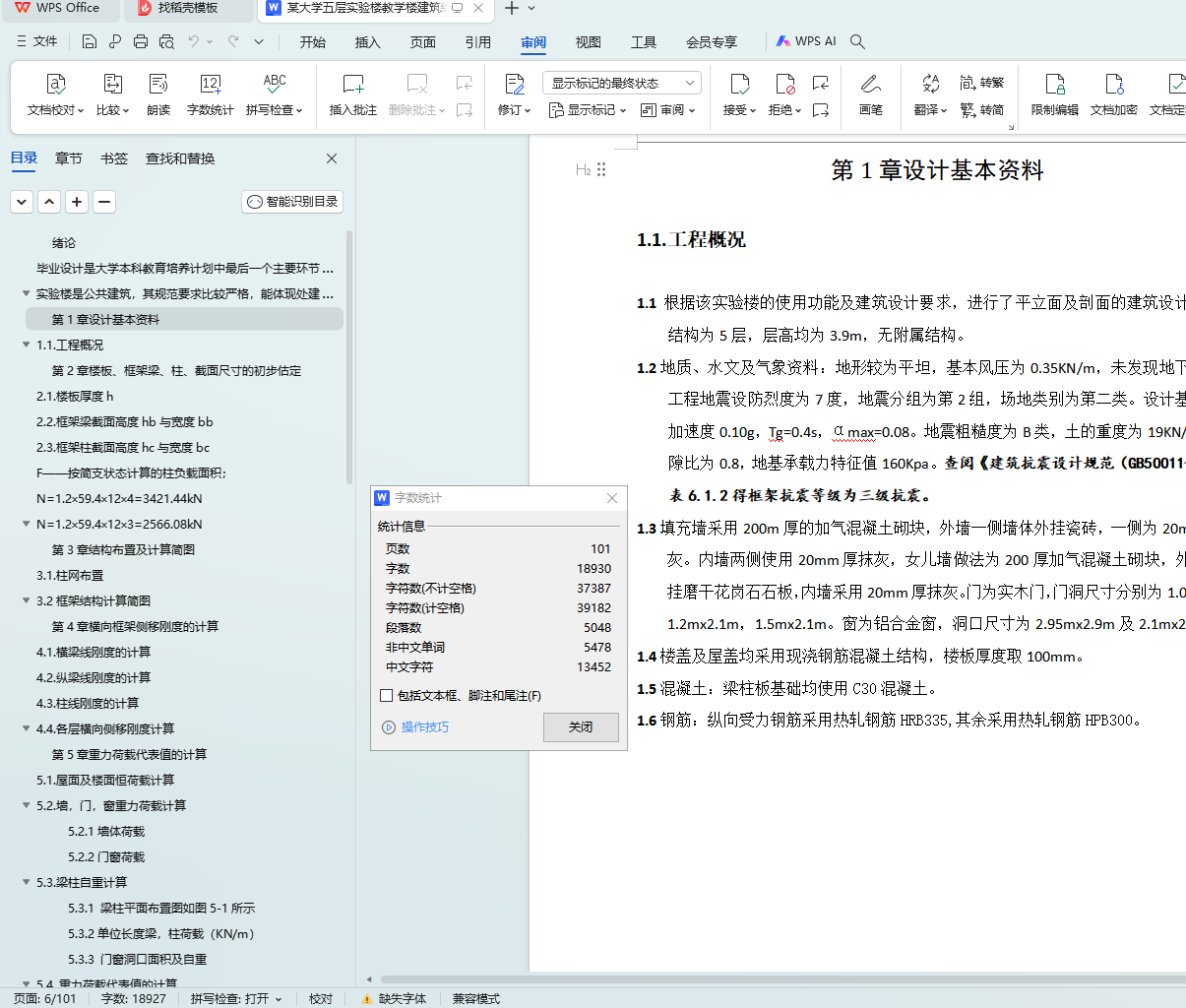Image resolution: width=1186 pixels, height=1008 pixels.
Task: Open 拼写检查 status bar dropdown
Action: pyautogui.click(x=236, y=998)
